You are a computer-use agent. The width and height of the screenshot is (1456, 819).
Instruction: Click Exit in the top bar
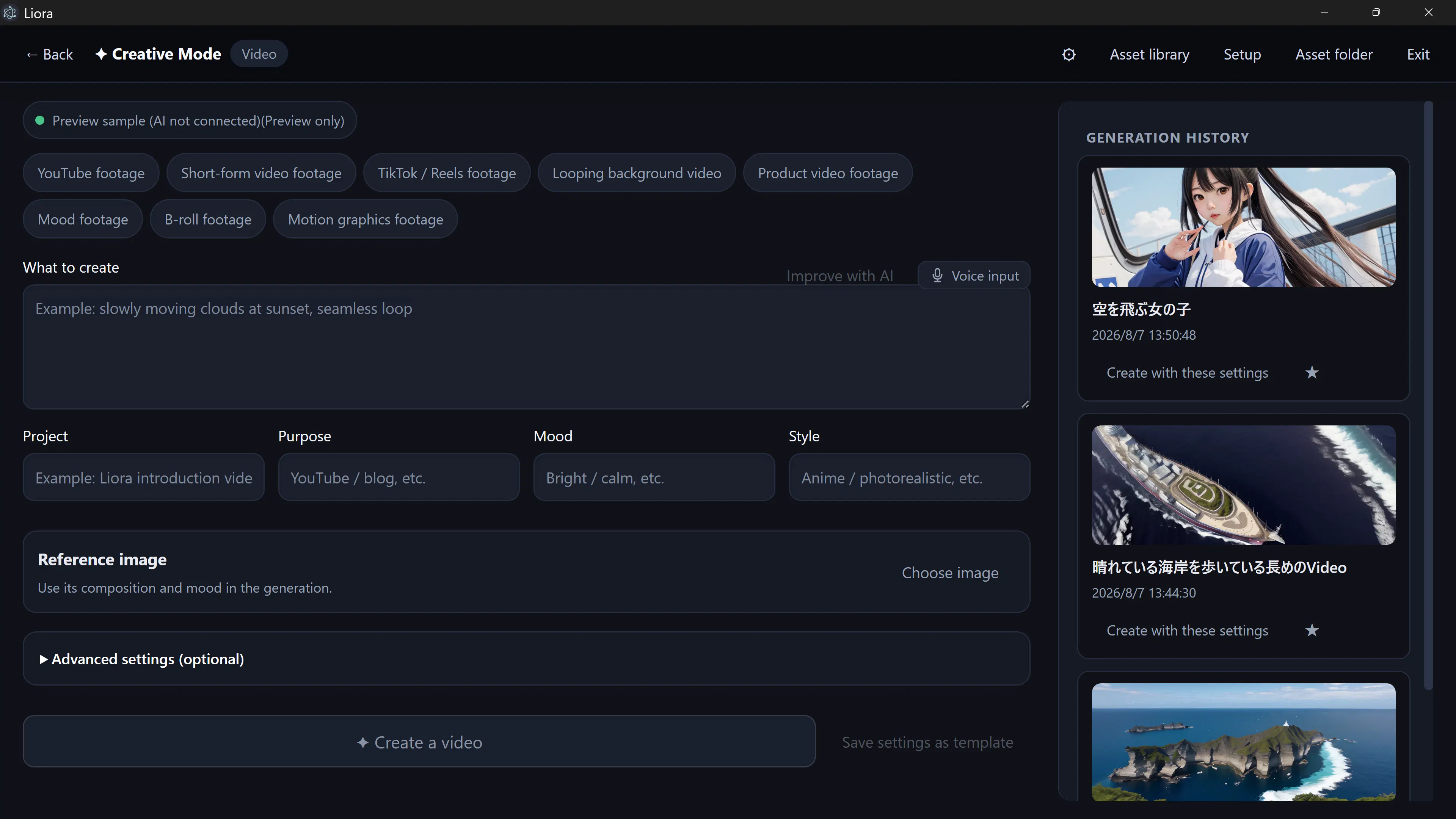[1418, 54]
